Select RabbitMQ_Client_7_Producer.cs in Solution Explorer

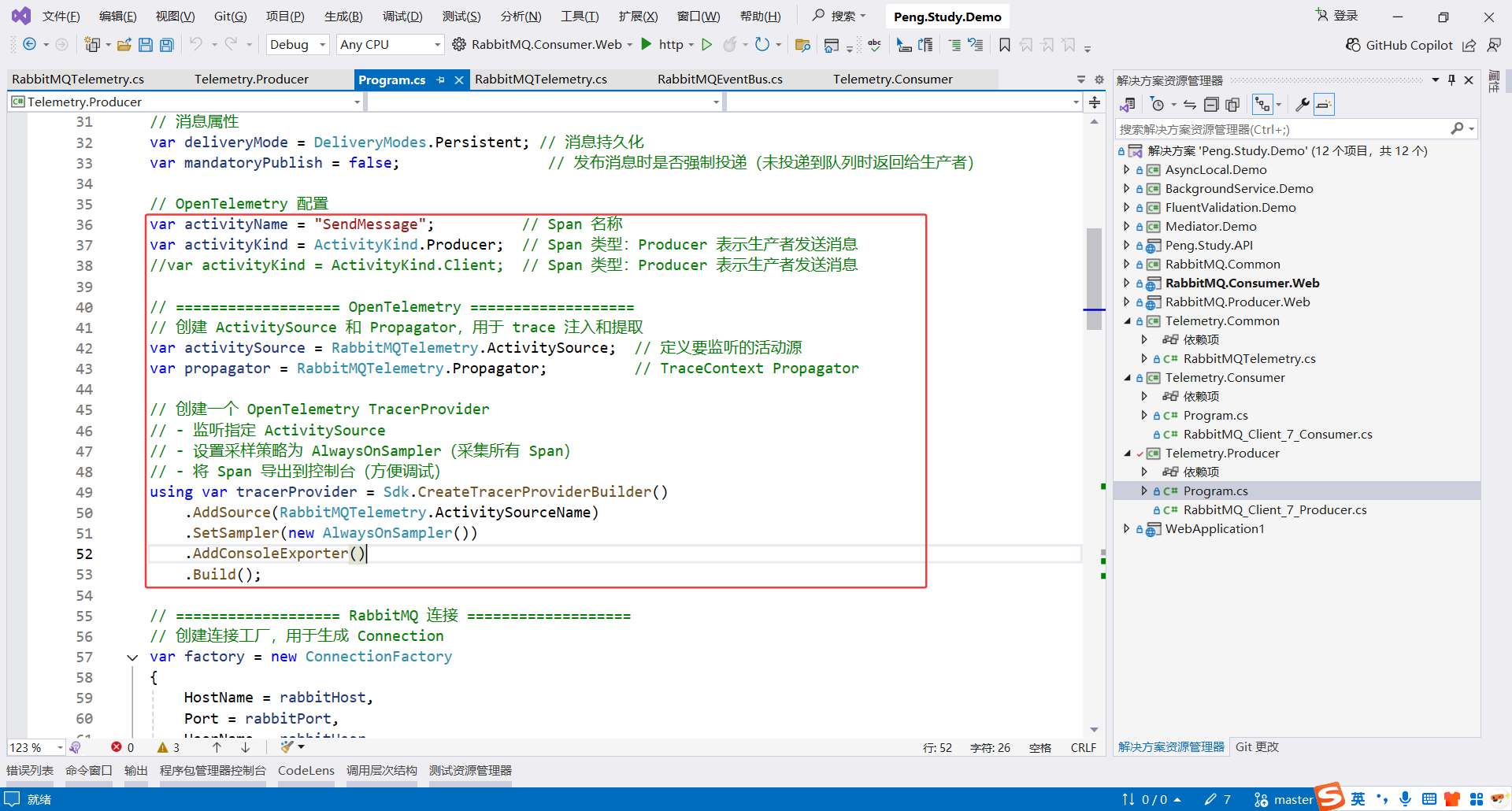[x=1275, y=510]
